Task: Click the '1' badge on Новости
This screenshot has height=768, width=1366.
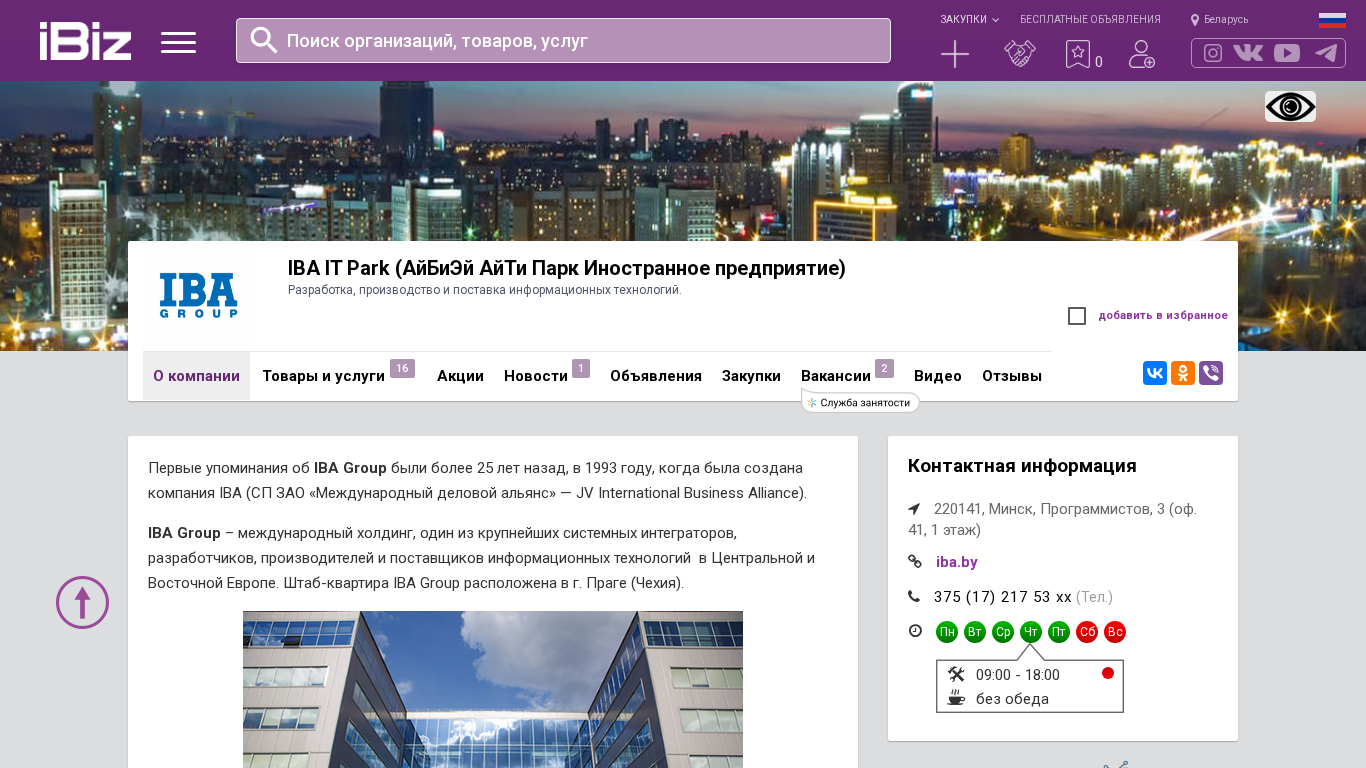Action: pyautogui.click(x=581, y=369)
